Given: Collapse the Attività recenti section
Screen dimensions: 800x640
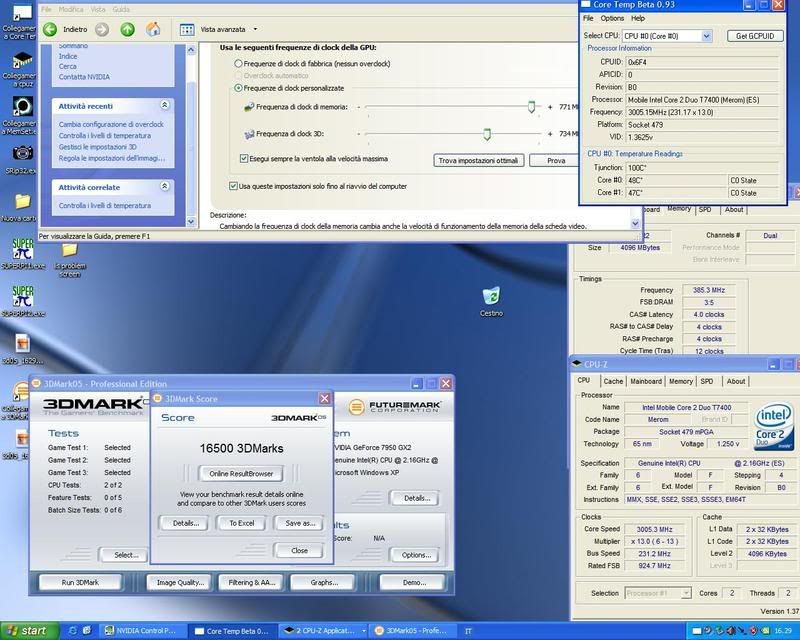Looking at the screenshot, I should pyautogui.click(x=164, y=105).
